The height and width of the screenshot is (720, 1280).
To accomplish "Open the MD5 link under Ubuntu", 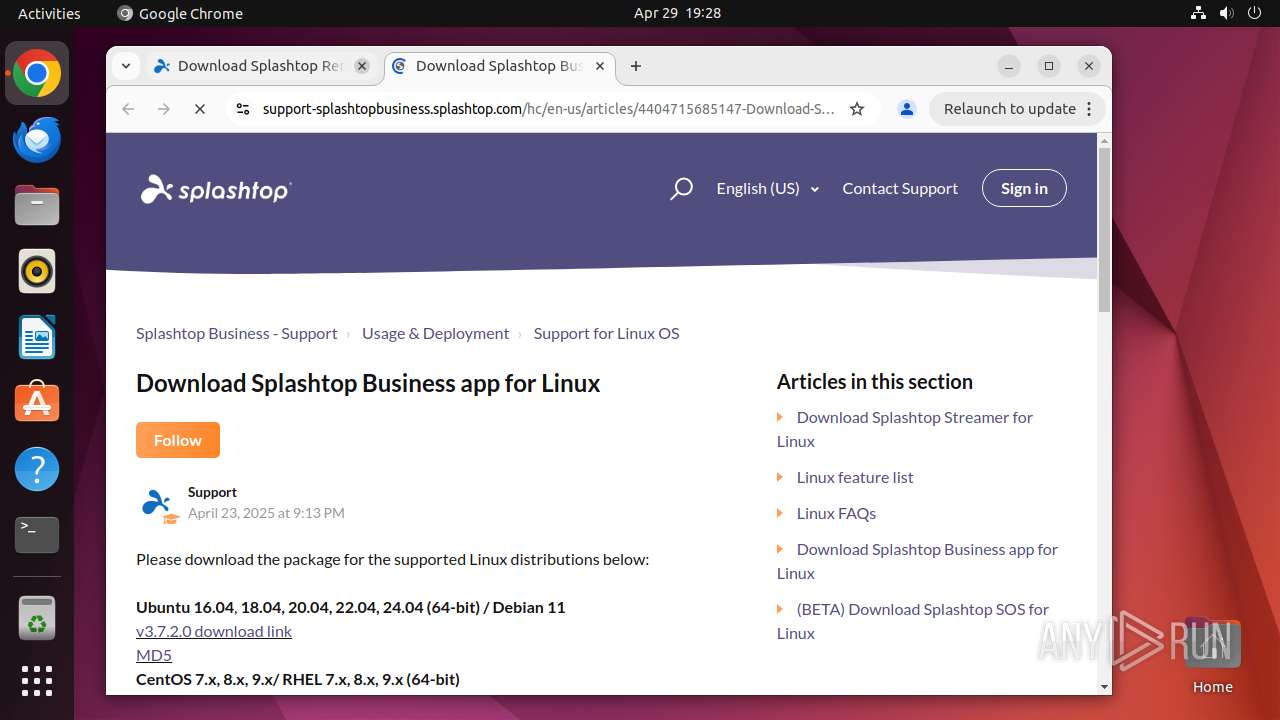I will [154, 655].
